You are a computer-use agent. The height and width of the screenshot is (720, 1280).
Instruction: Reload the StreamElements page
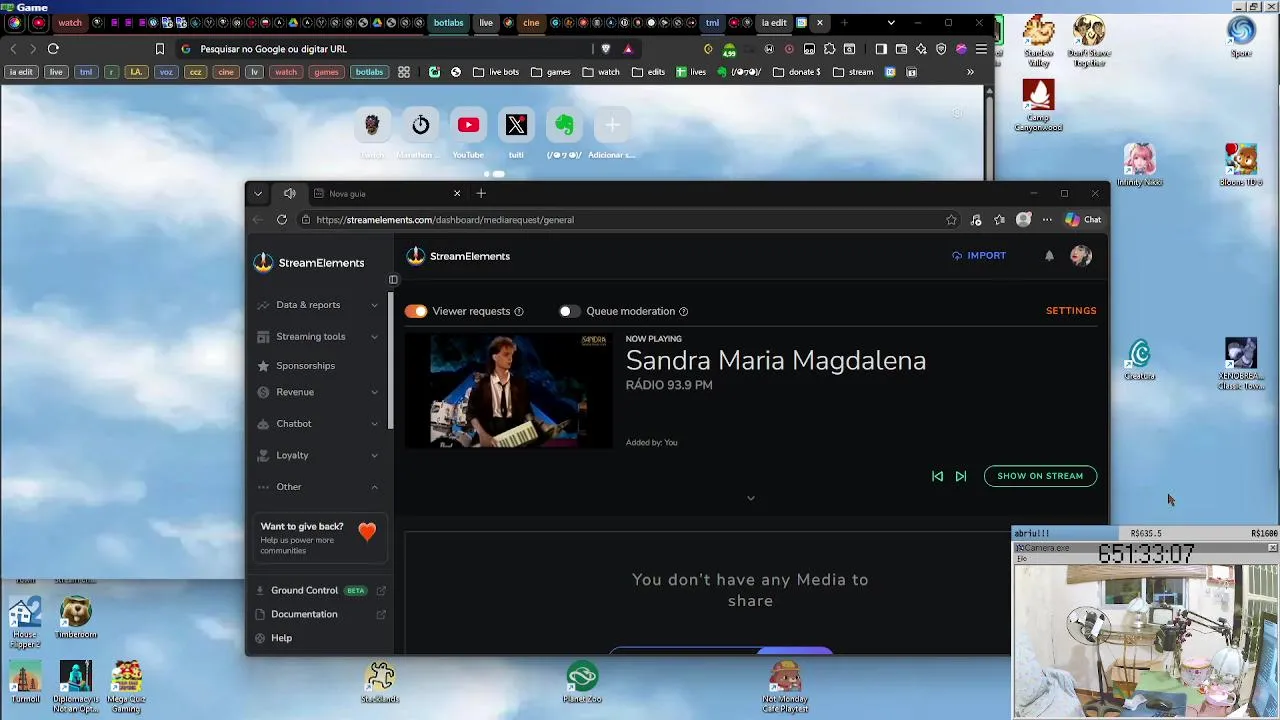pyautogui.click(x=282, y=220)
